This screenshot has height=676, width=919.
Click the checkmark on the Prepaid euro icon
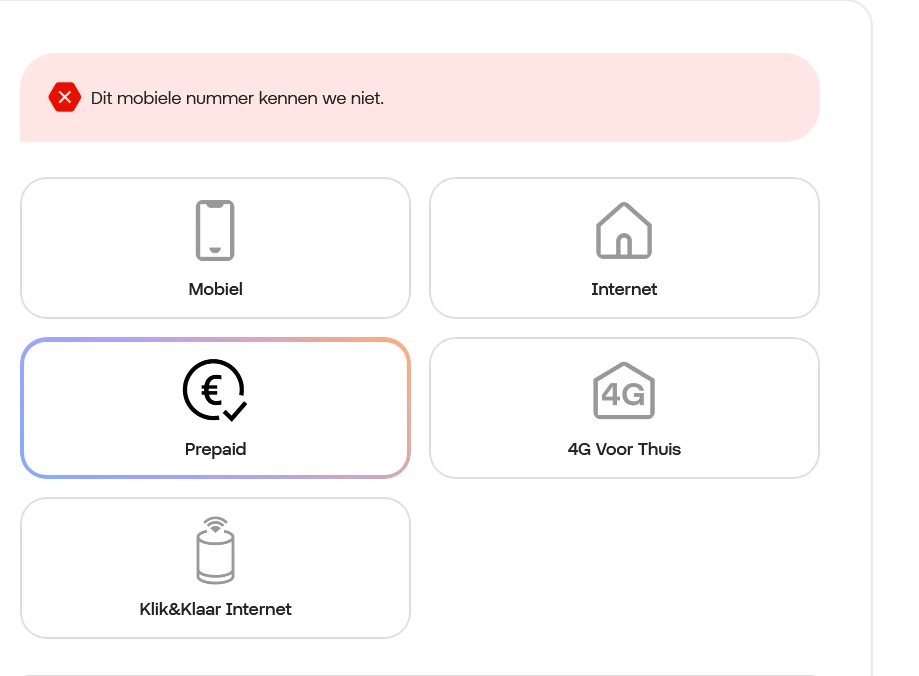pyautogui.click(x=236, y=411)
